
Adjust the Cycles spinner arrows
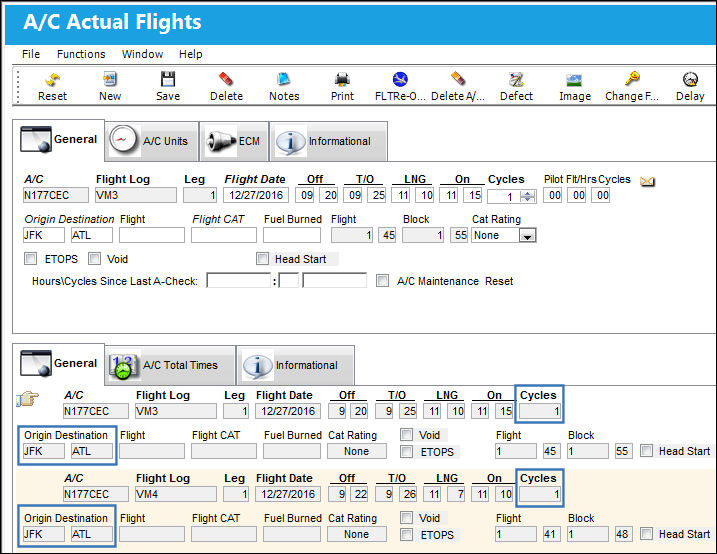(x=528, y=196)
